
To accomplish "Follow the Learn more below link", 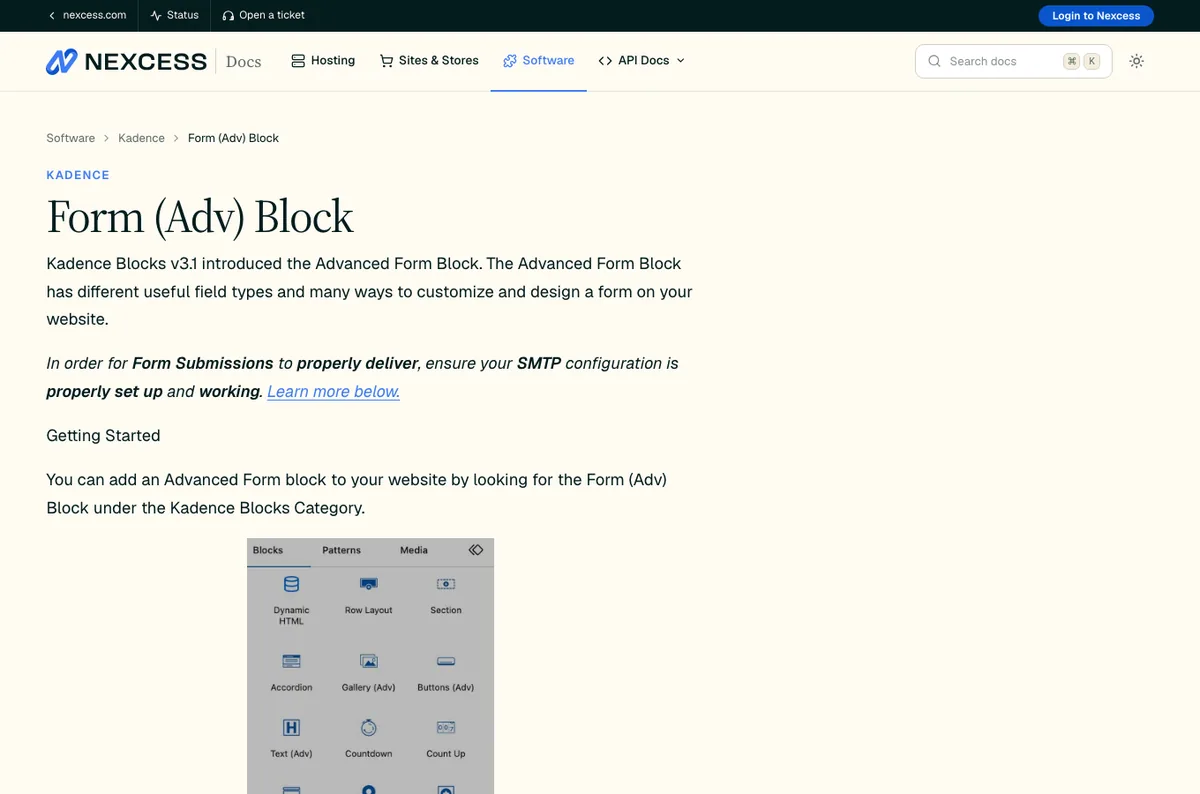I will [x=333, y=391].
